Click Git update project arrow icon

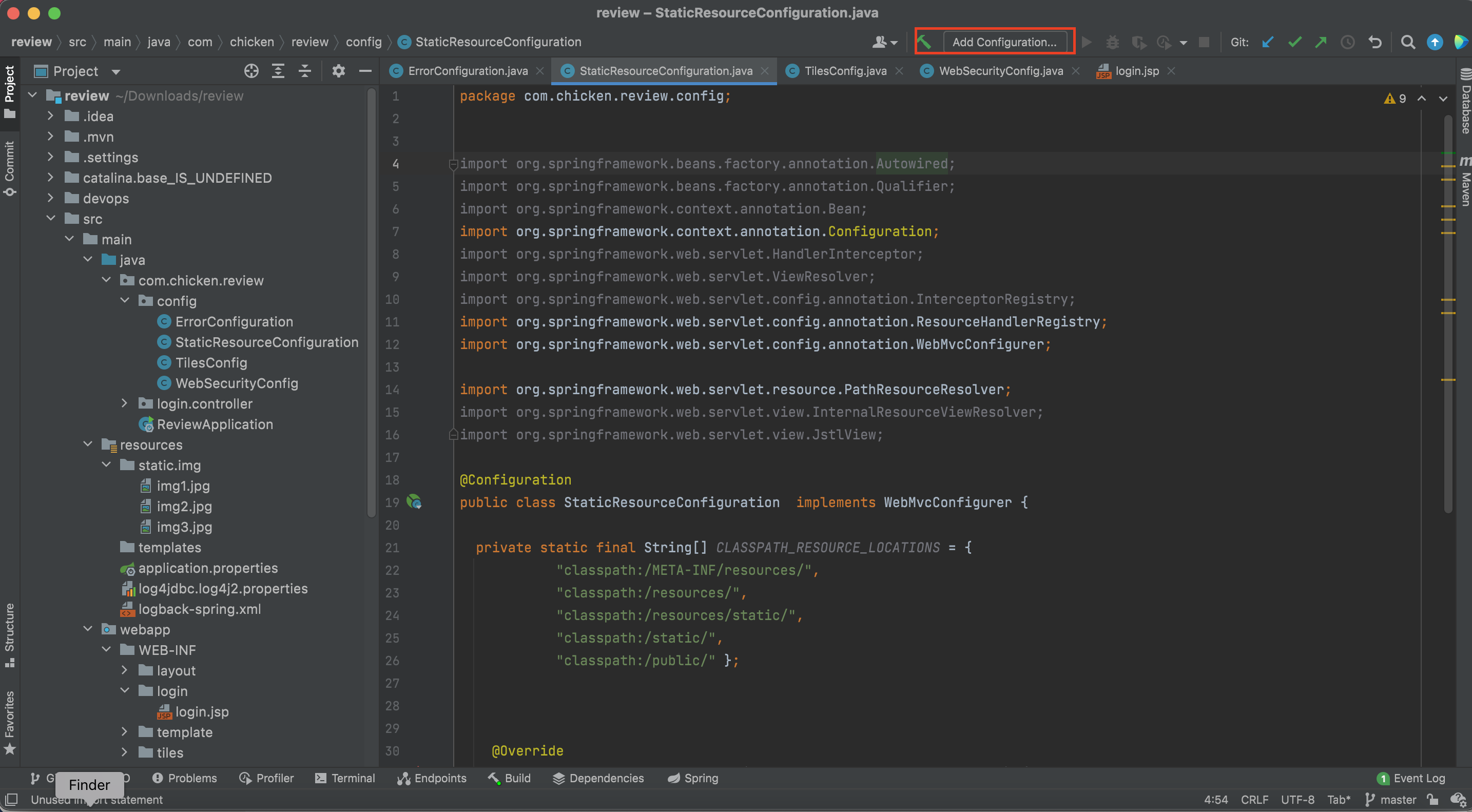(x=1267, y=42)
